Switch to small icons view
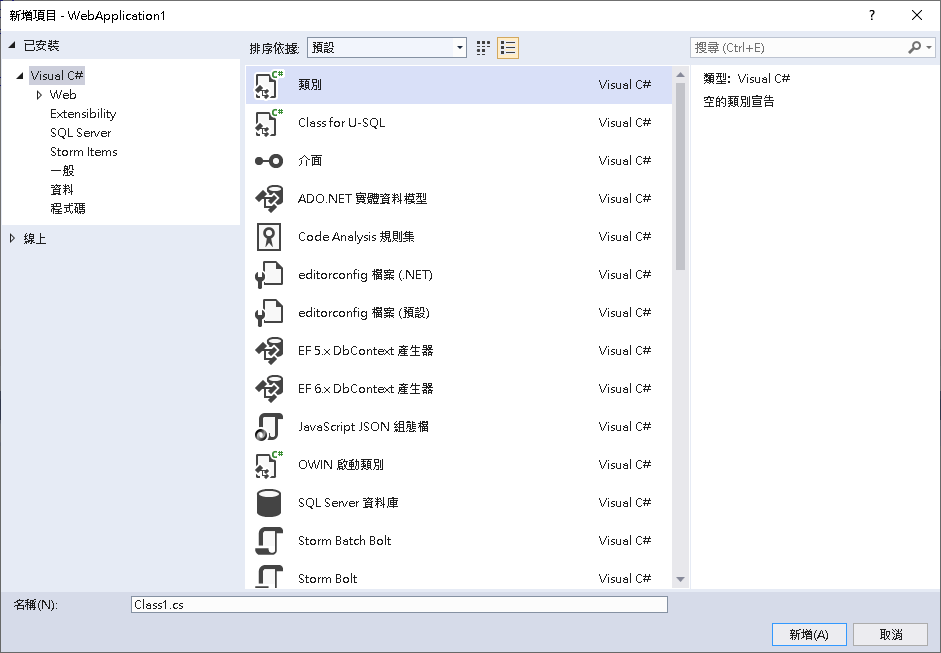Image resolution: width=941 pixels, height=653 pixels. [483, 48]
